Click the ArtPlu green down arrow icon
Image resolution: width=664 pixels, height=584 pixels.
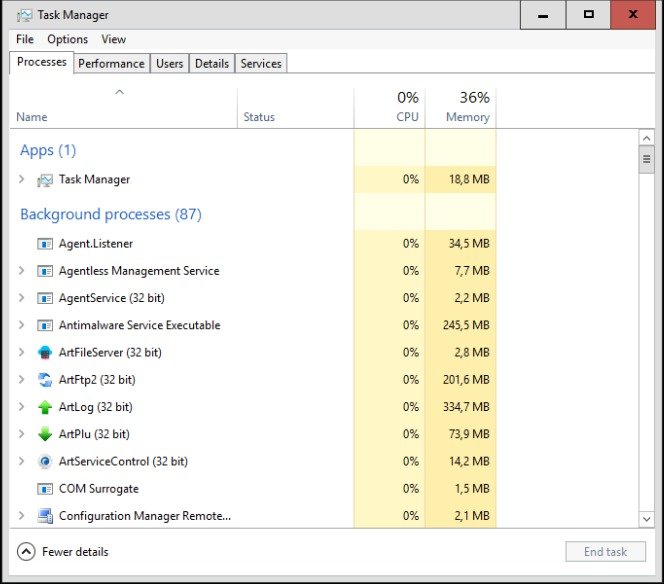pyautogui.click(x=45, y=434)
